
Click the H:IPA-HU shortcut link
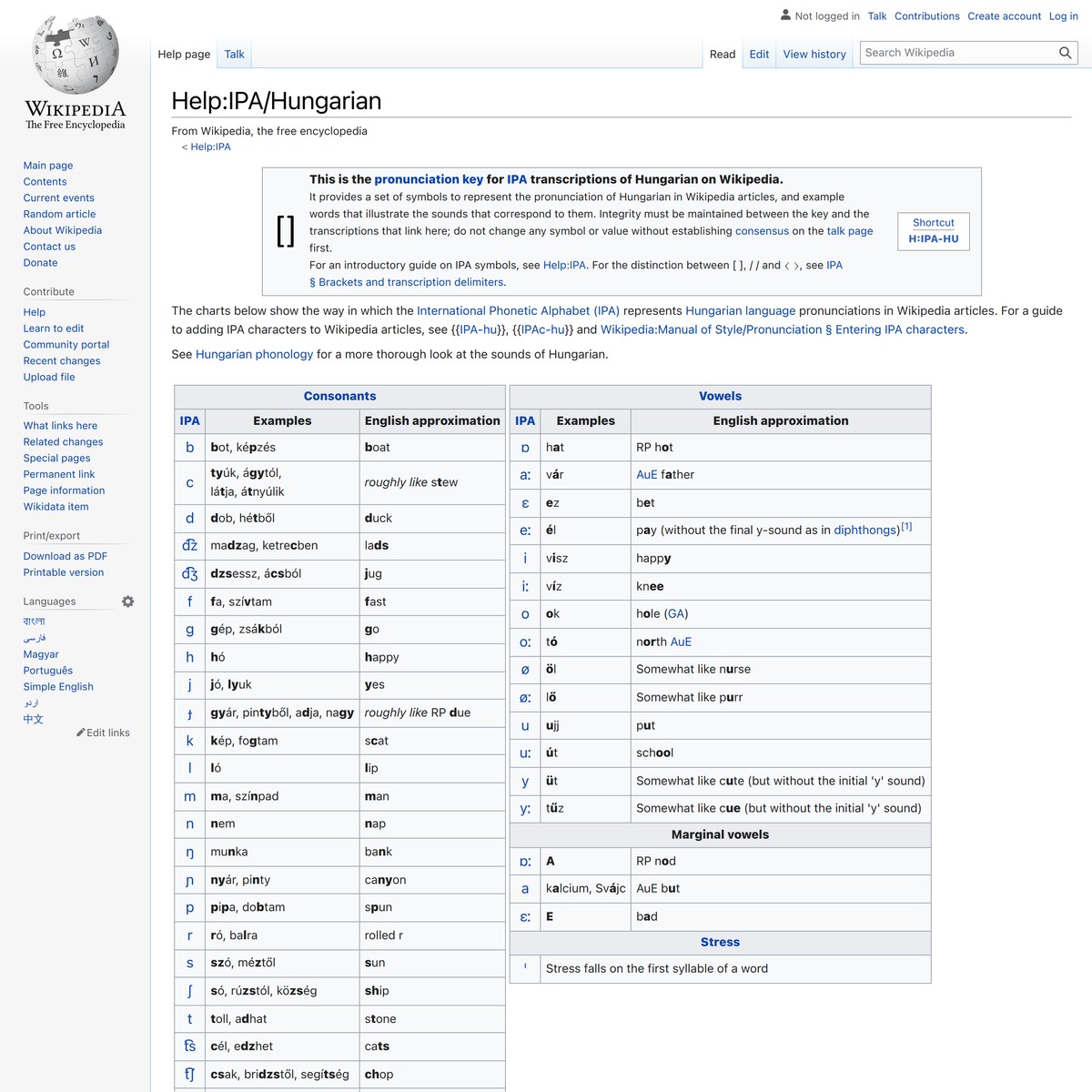tap(933, 238)
